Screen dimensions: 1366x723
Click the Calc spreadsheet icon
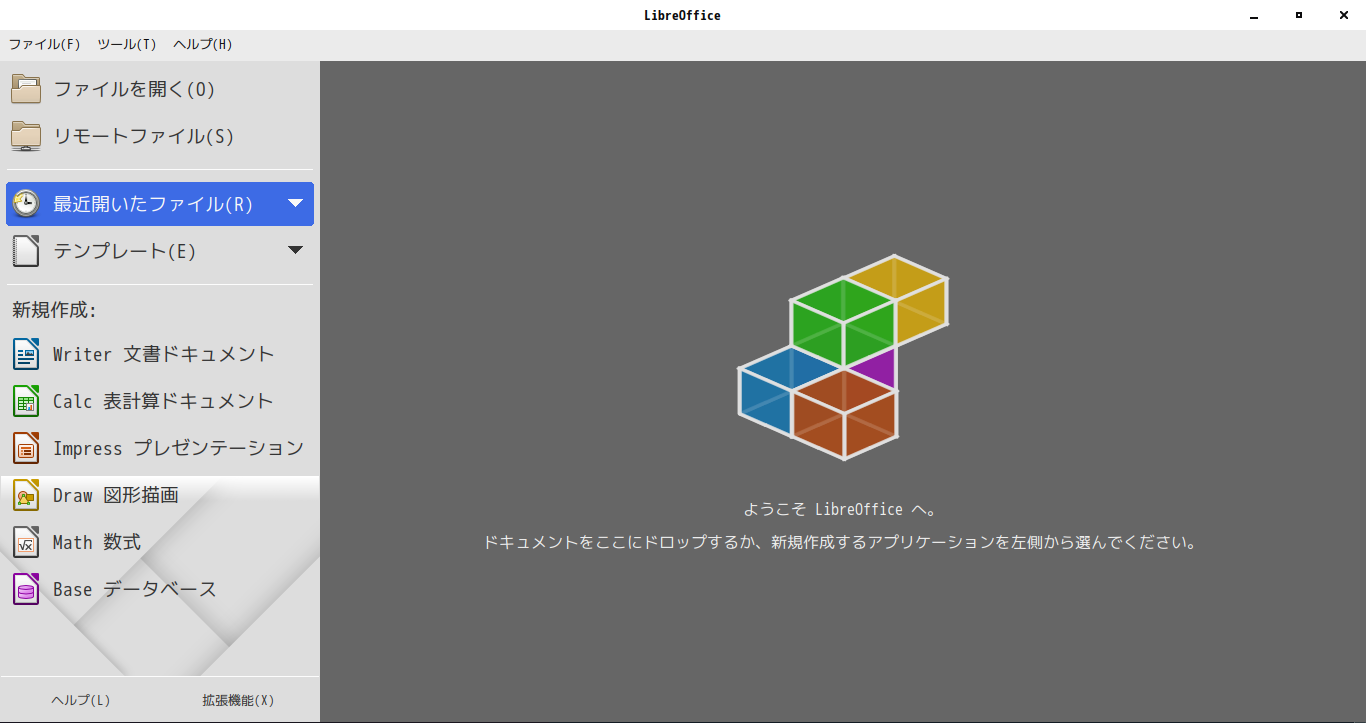(x=26, y=401)
